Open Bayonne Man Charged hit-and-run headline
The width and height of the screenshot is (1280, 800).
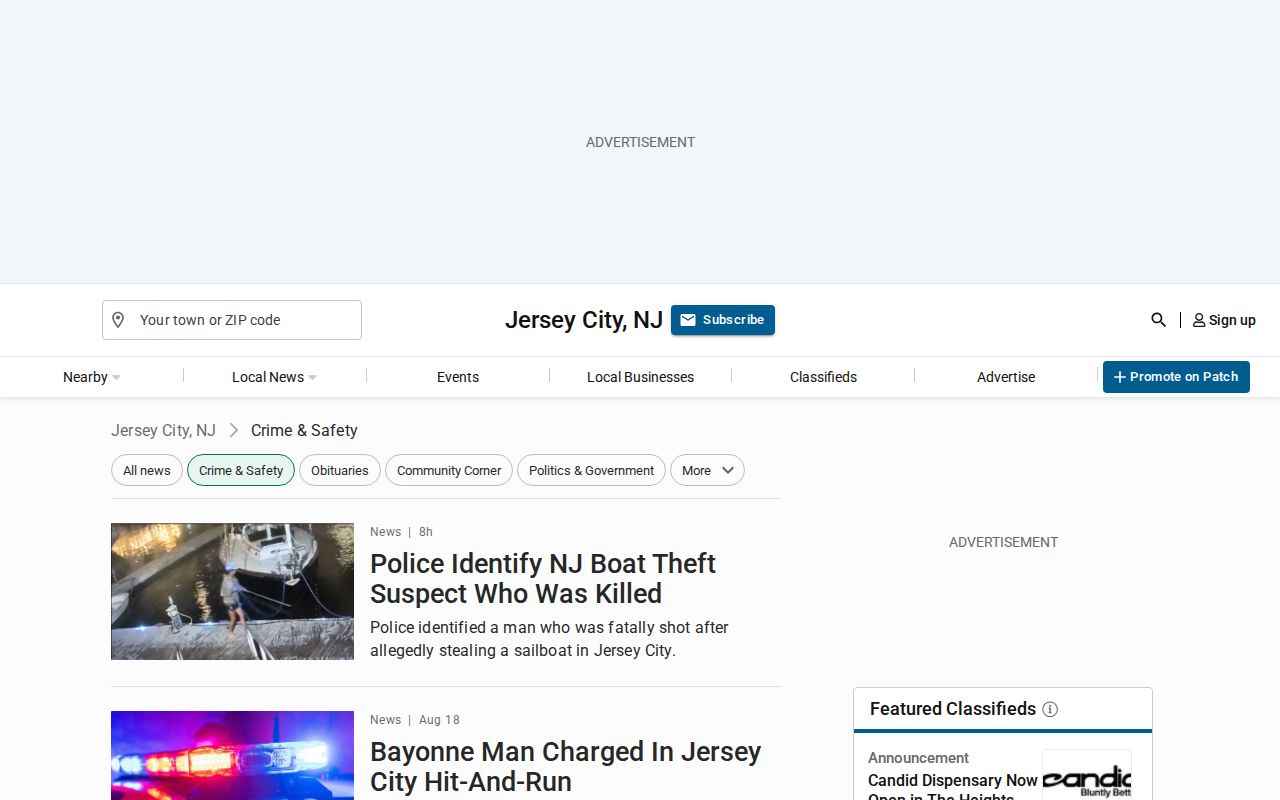pyautogui.click(x=566, y=766)
